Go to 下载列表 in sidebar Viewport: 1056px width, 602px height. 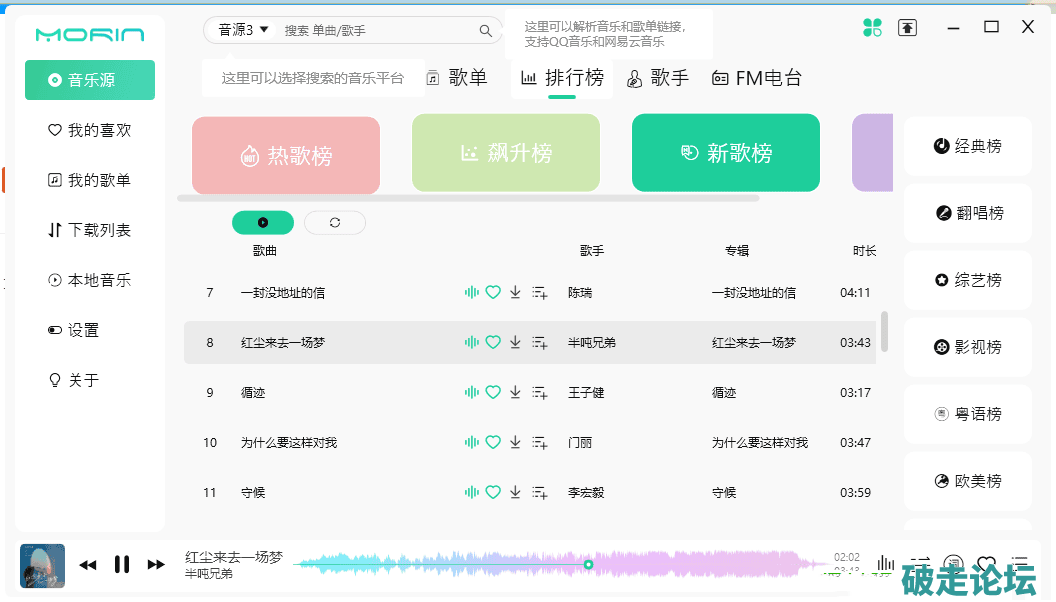[89, 230]
